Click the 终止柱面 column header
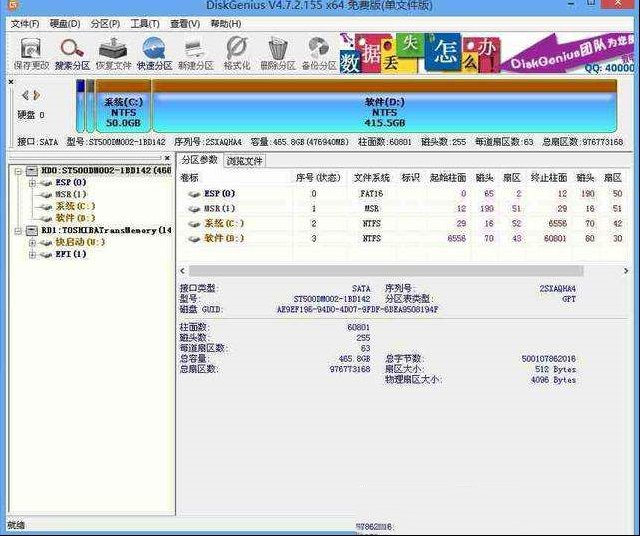Image resolution: width=640 pixels, height=536 pixels. click(x=549, y=178)
